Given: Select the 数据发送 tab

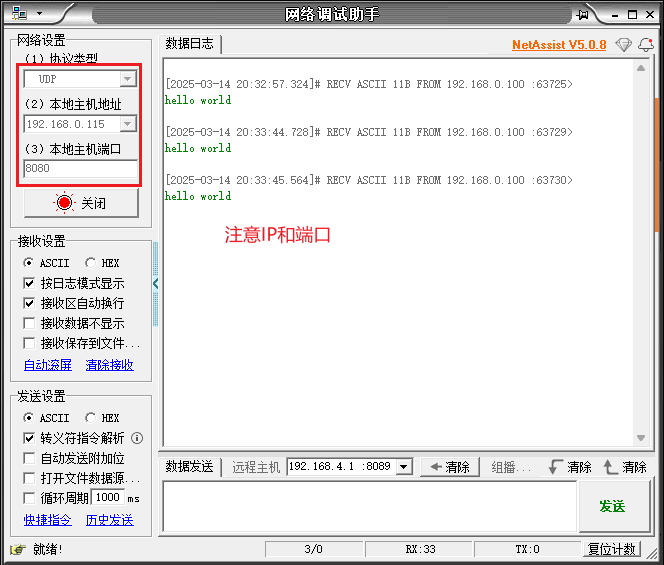Looking at the screenshot, I should click(x=189, y=467).
